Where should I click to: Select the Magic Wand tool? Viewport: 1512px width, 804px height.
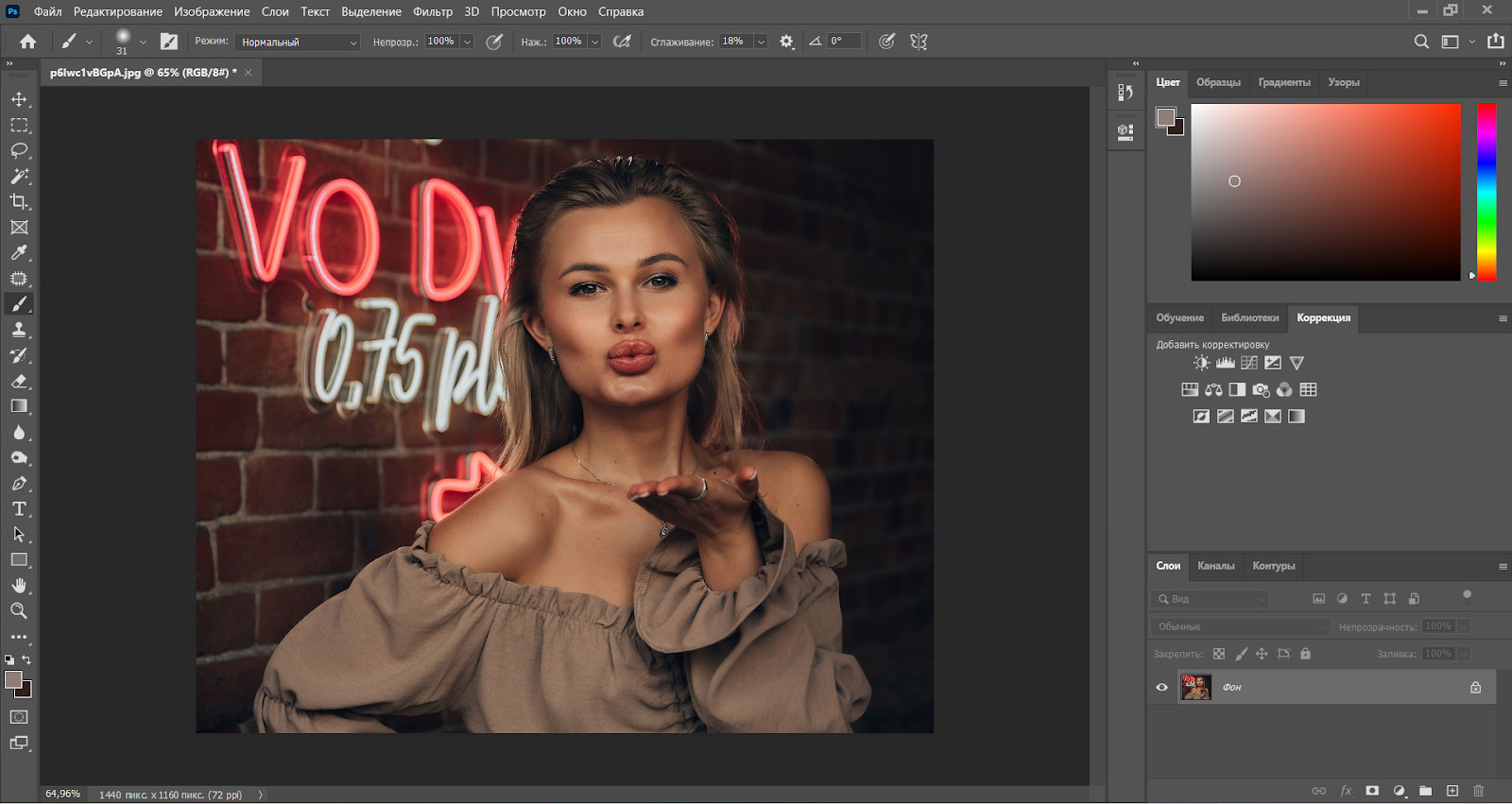[19, 176]
